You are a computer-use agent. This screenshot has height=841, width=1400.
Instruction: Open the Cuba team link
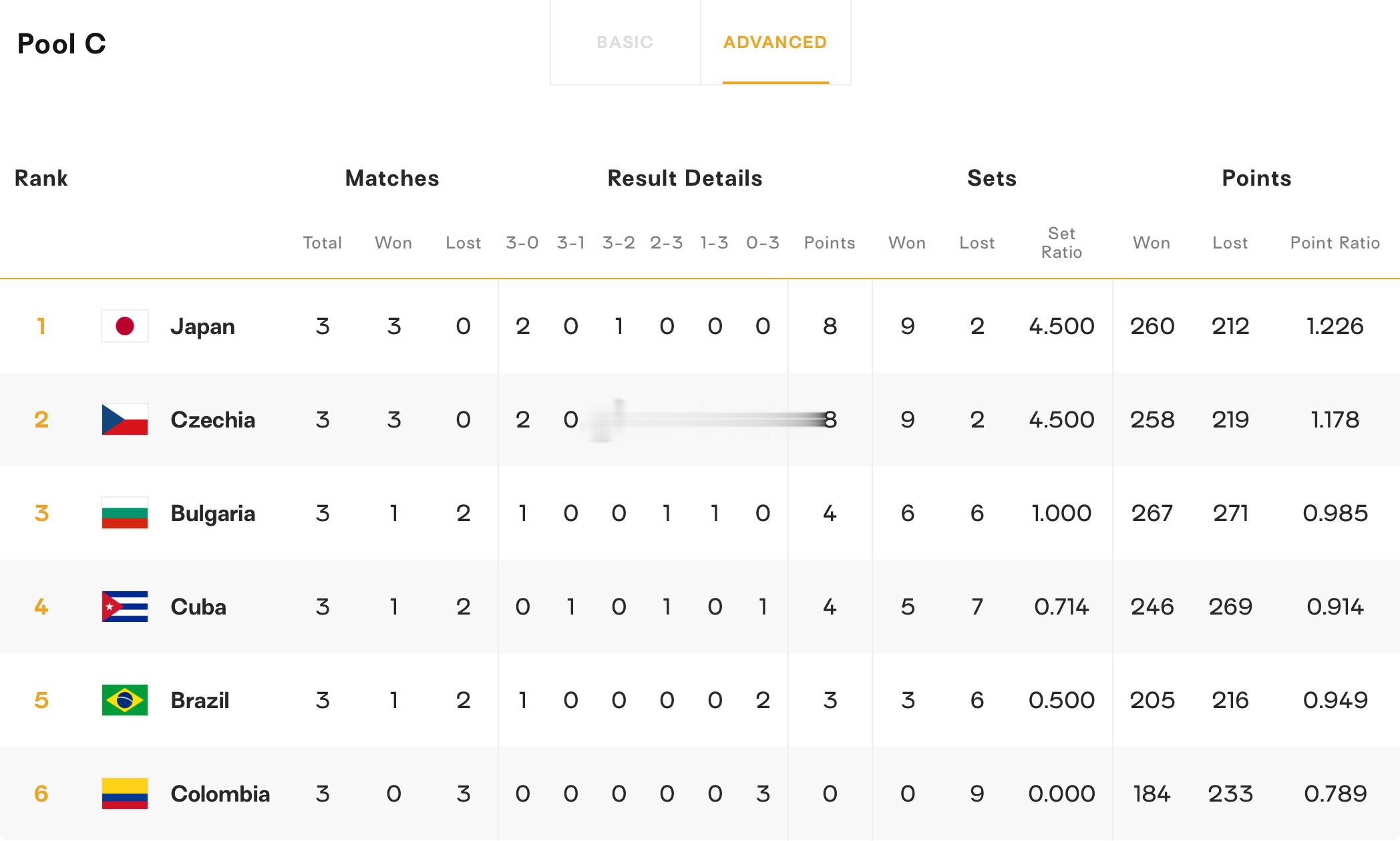pos(198,607)
